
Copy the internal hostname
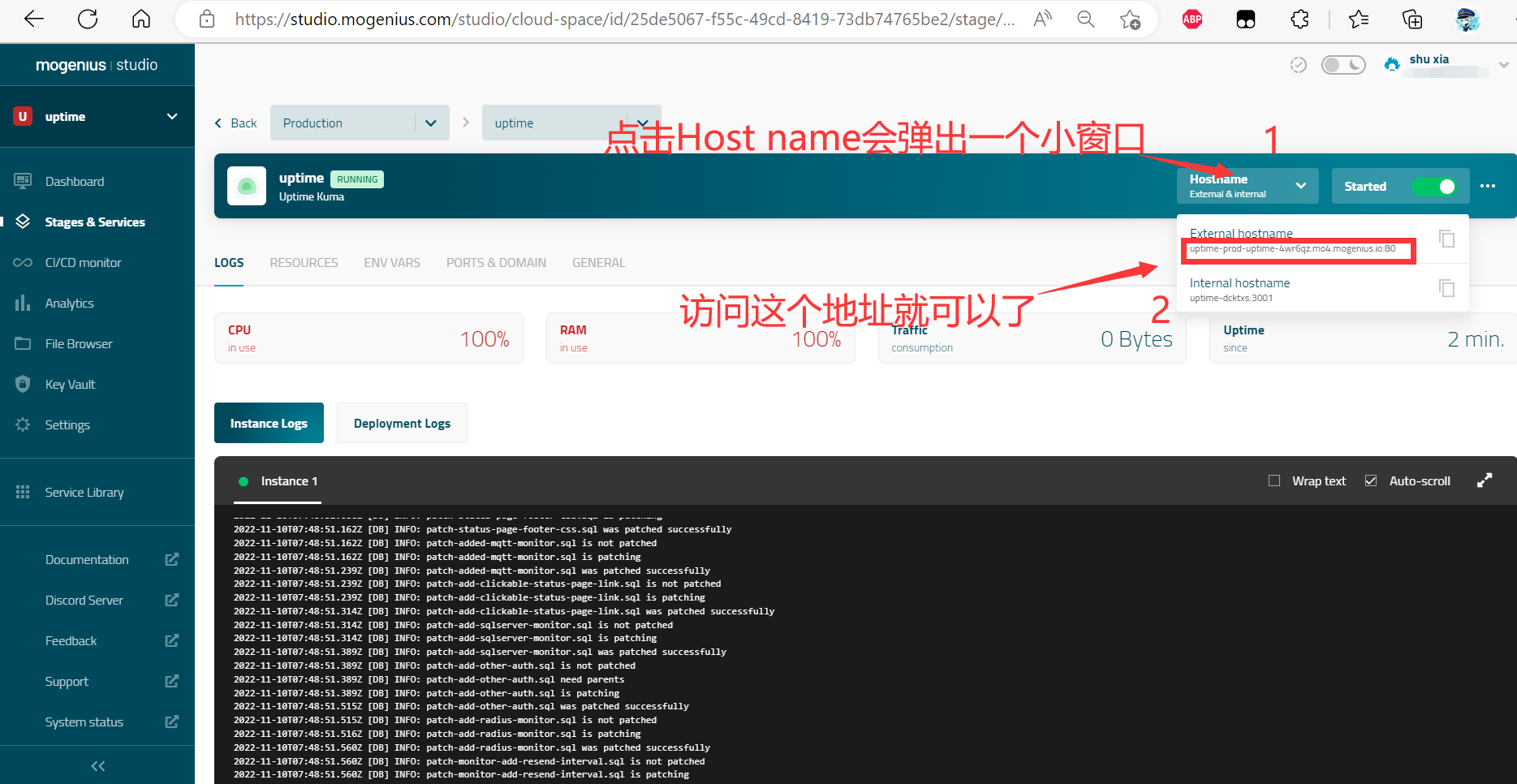tap(1446, 288)
